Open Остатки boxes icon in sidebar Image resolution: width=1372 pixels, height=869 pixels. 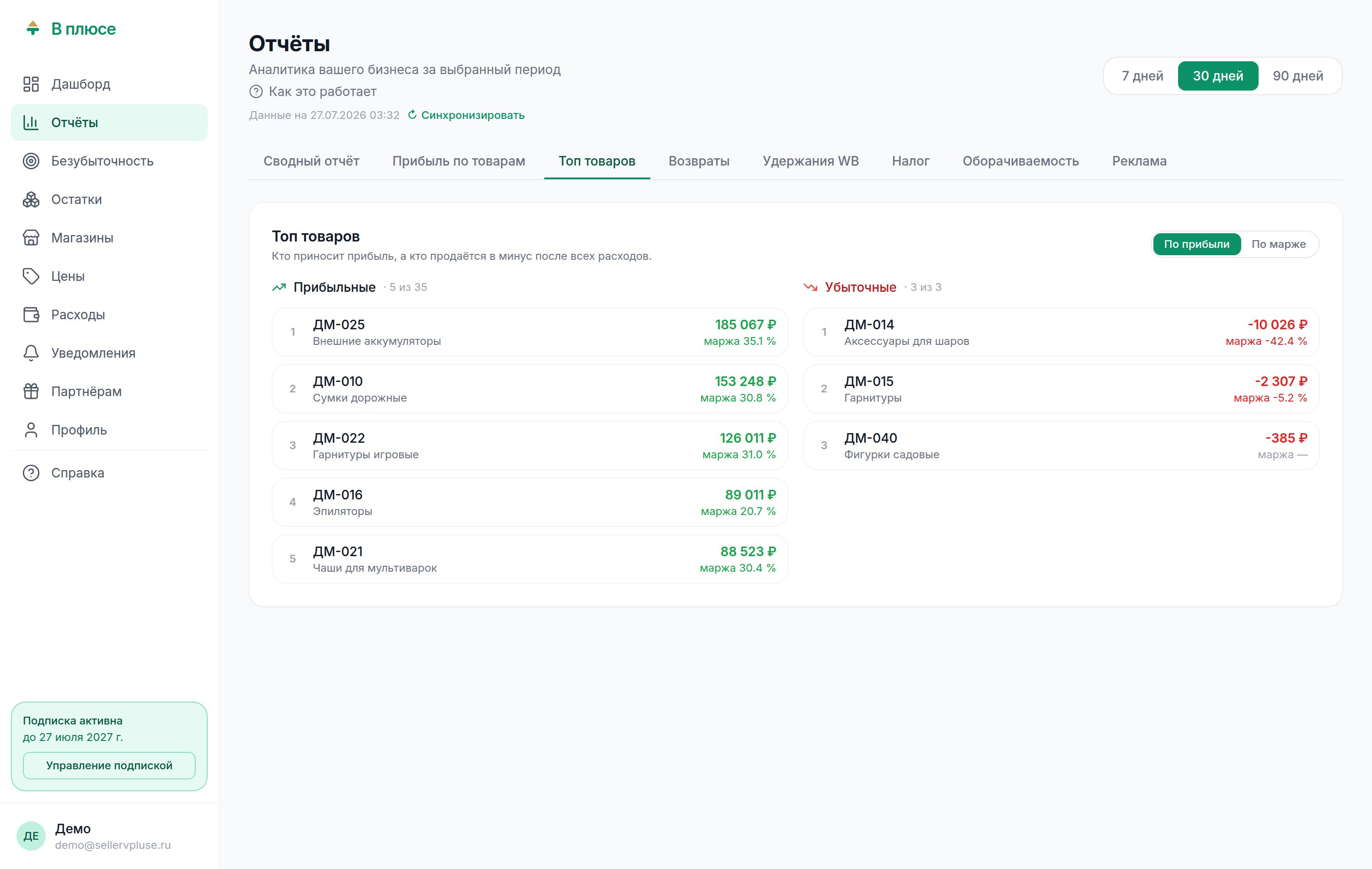31,199
